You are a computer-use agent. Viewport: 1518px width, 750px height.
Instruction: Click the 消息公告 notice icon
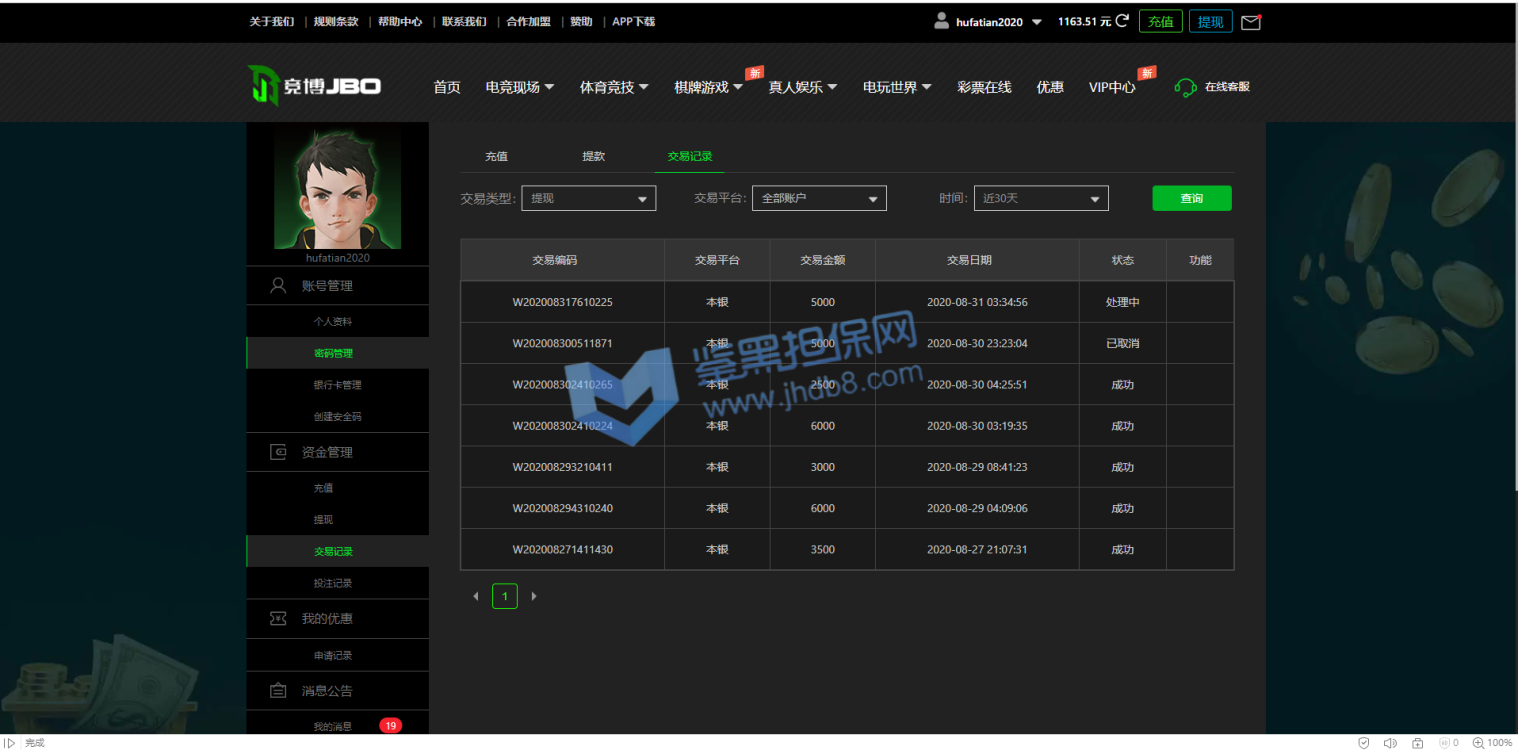[x=279, y=691]
